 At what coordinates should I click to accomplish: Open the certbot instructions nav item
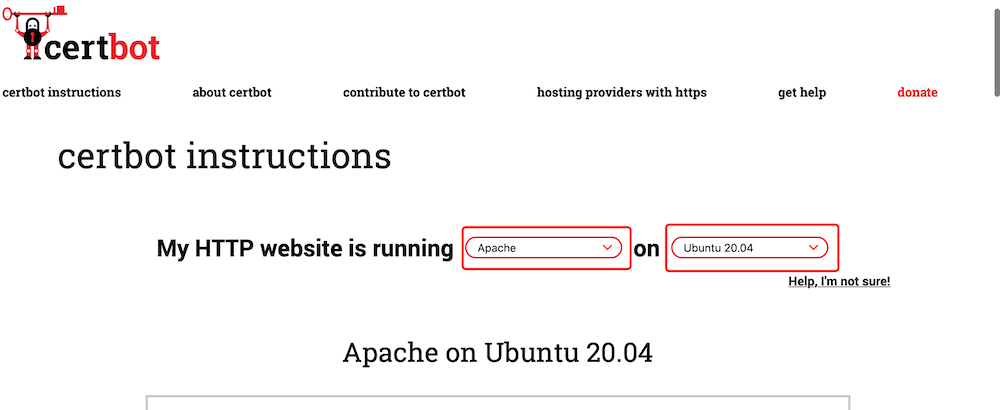tap(62, 92)
